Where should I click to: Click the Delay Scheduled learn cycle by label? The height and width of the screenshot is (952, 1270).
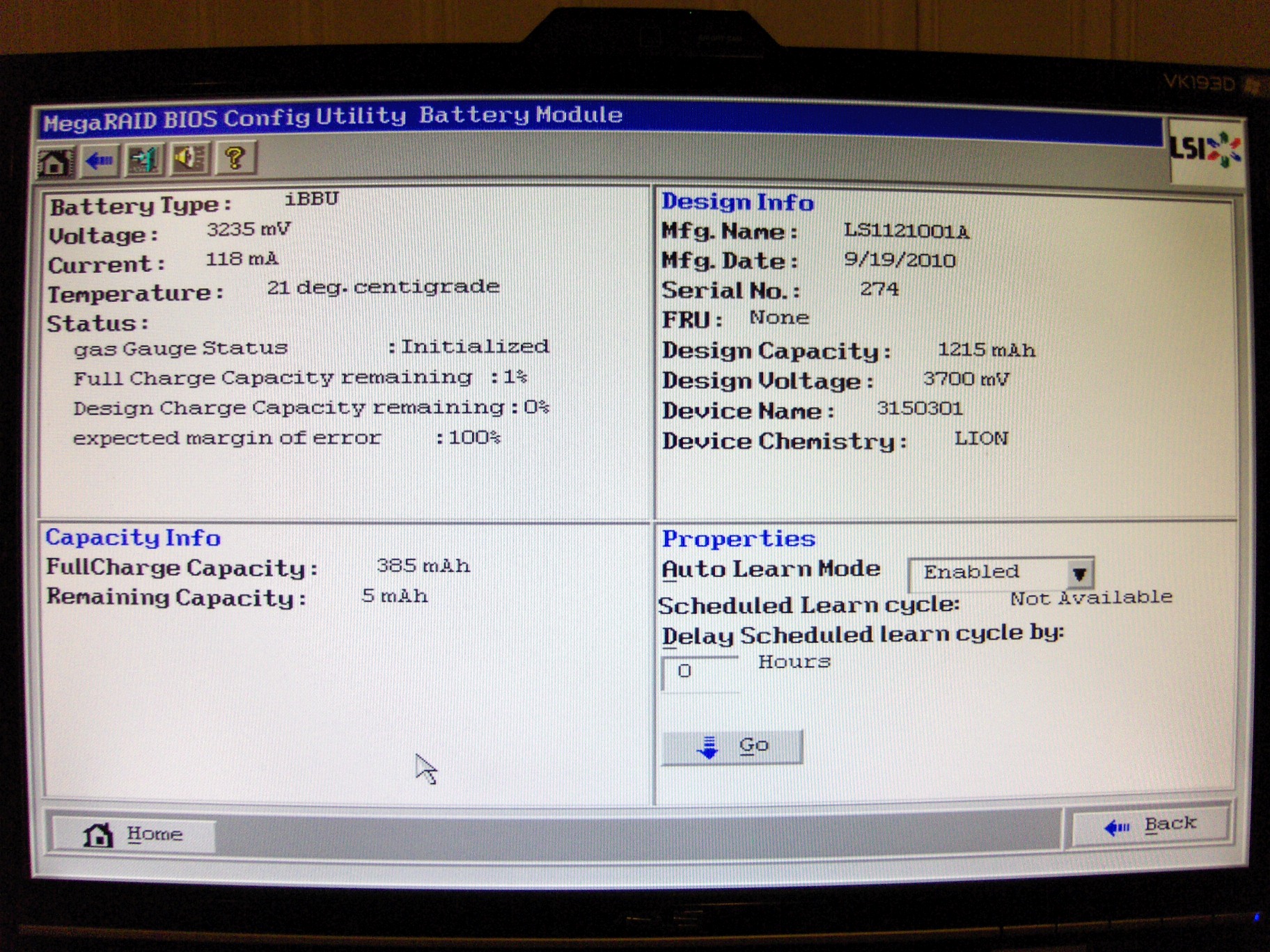coord(863,635)
